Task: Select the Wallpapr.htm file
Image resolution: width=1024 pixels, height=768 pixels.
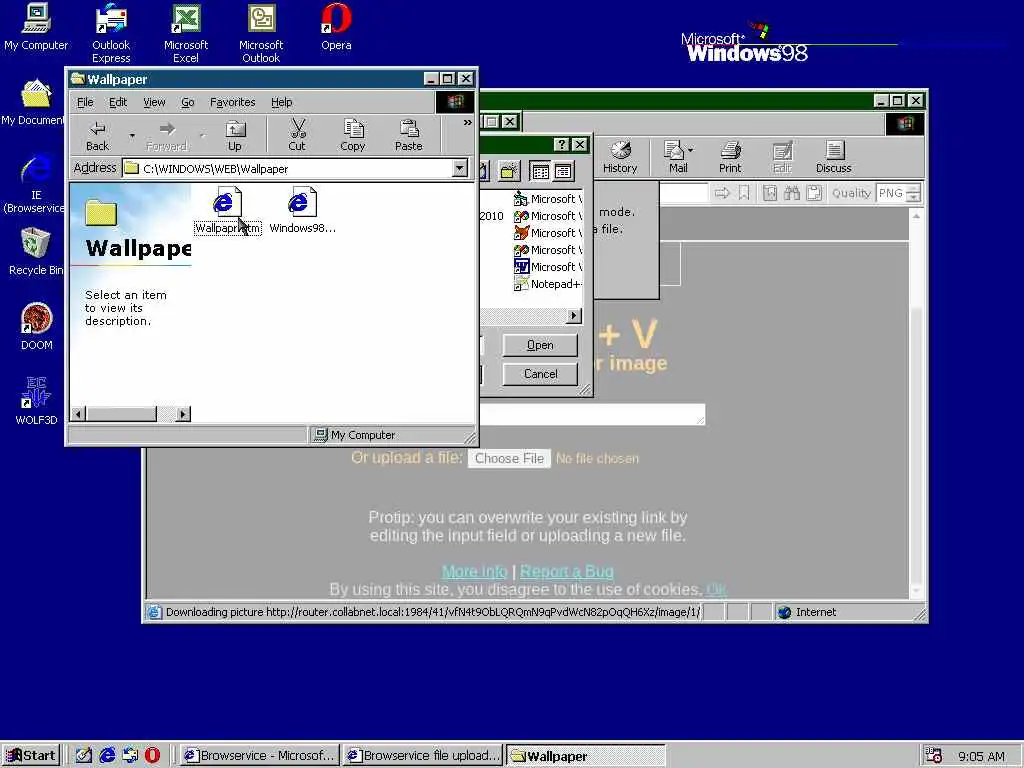Action: (227, 210)
